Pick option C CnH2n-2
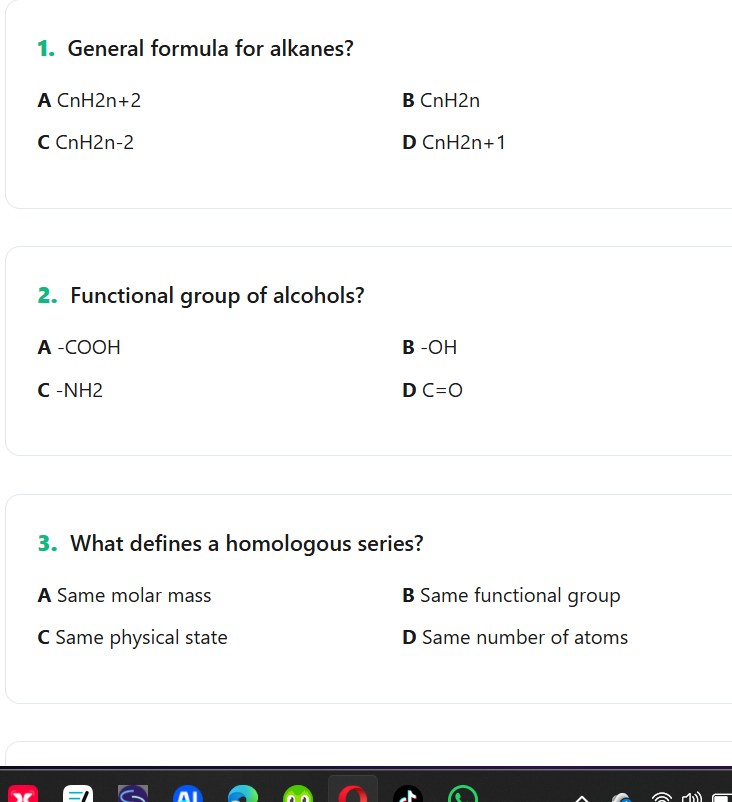The width and height of the screenshot is (732, 802). (x=86, y=142)
